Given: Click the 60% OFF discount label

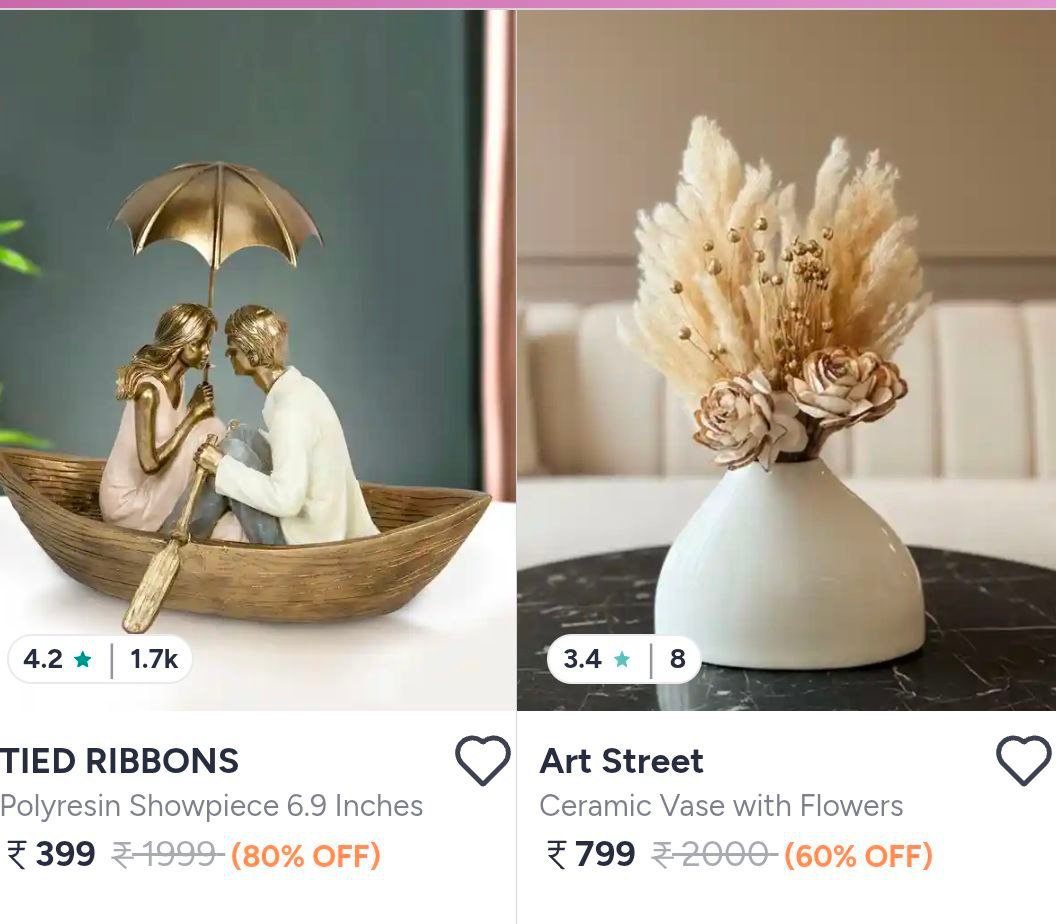Looking at the screenshot, I should [x=859, y=856].
